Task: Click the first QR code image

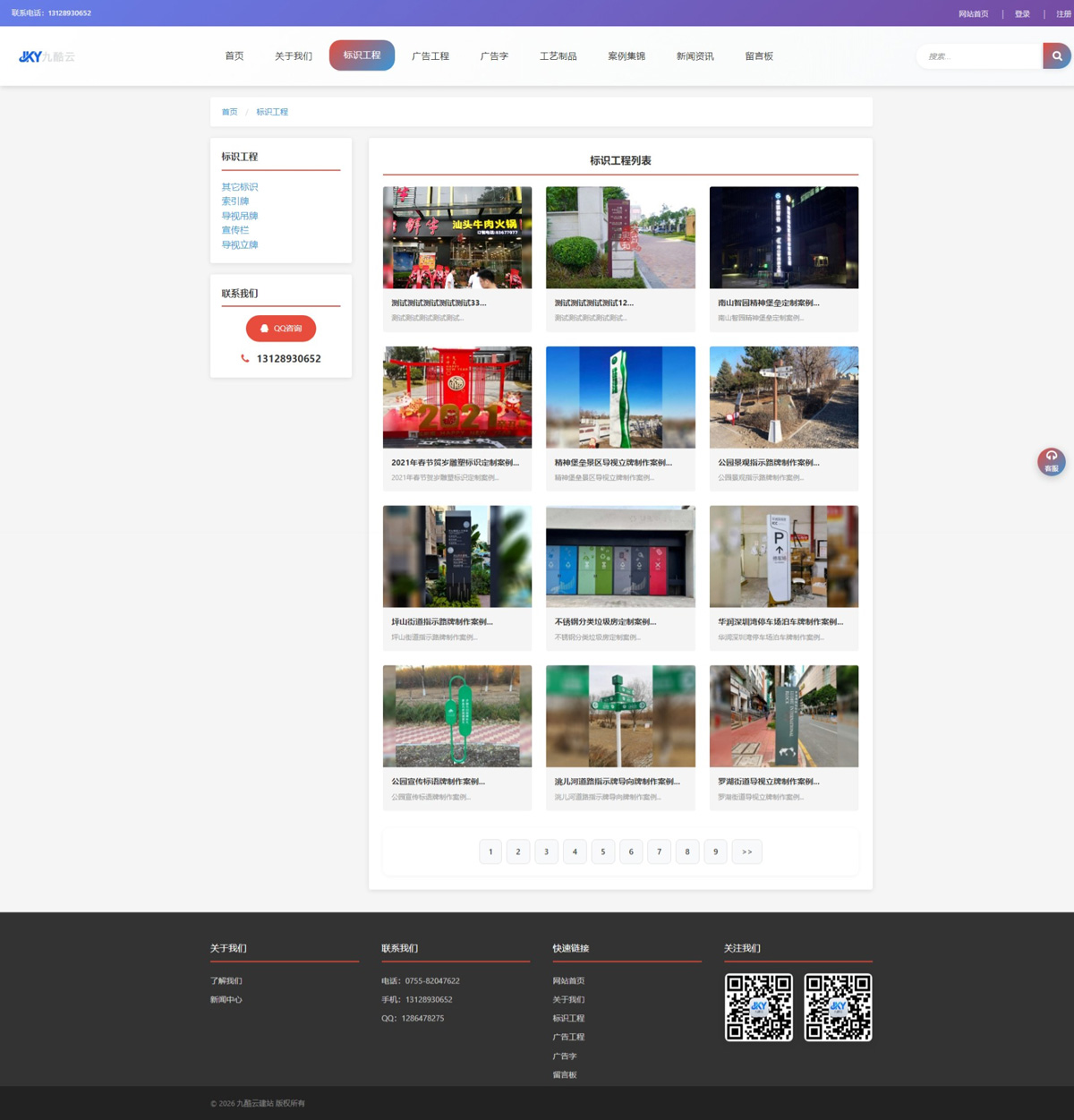Action: coord(758,1007)
